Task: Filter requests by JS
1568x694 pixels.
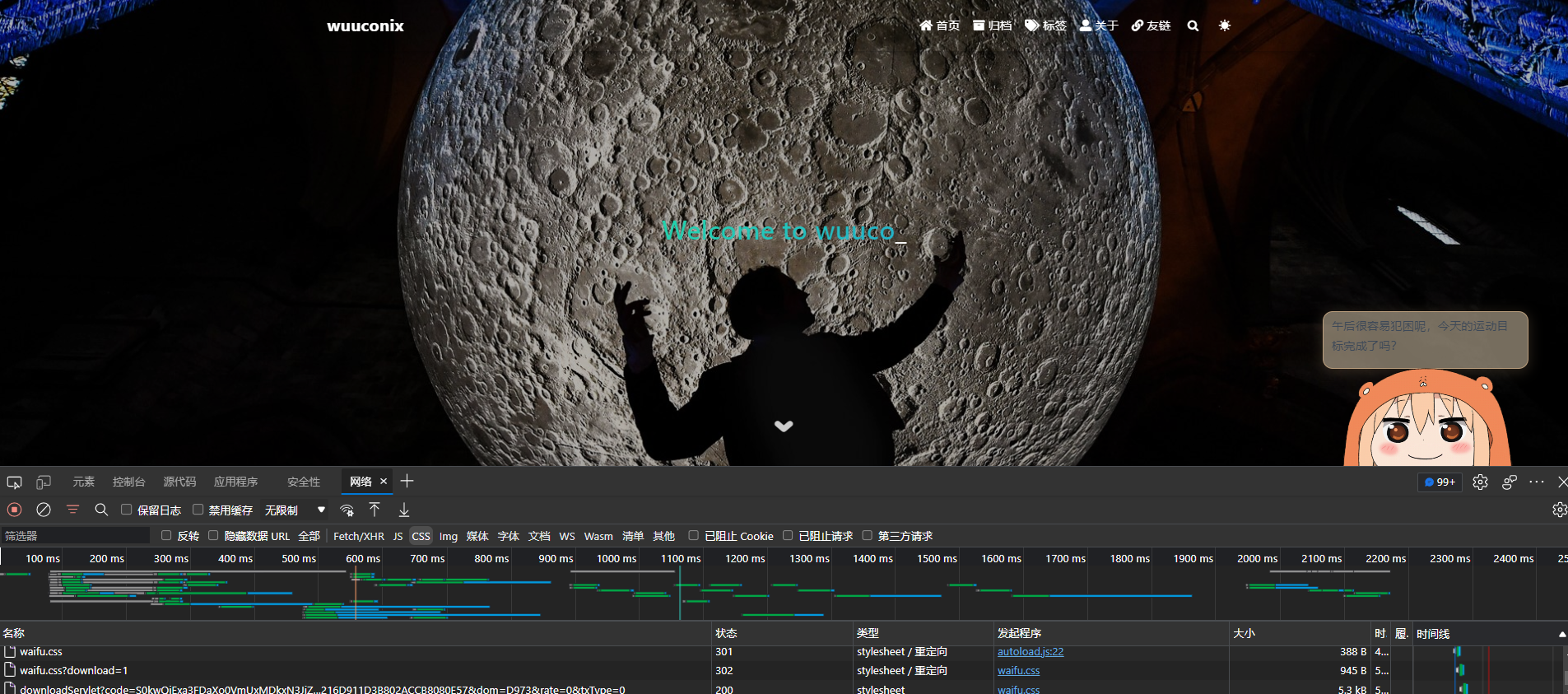Action: pos(398,536)
